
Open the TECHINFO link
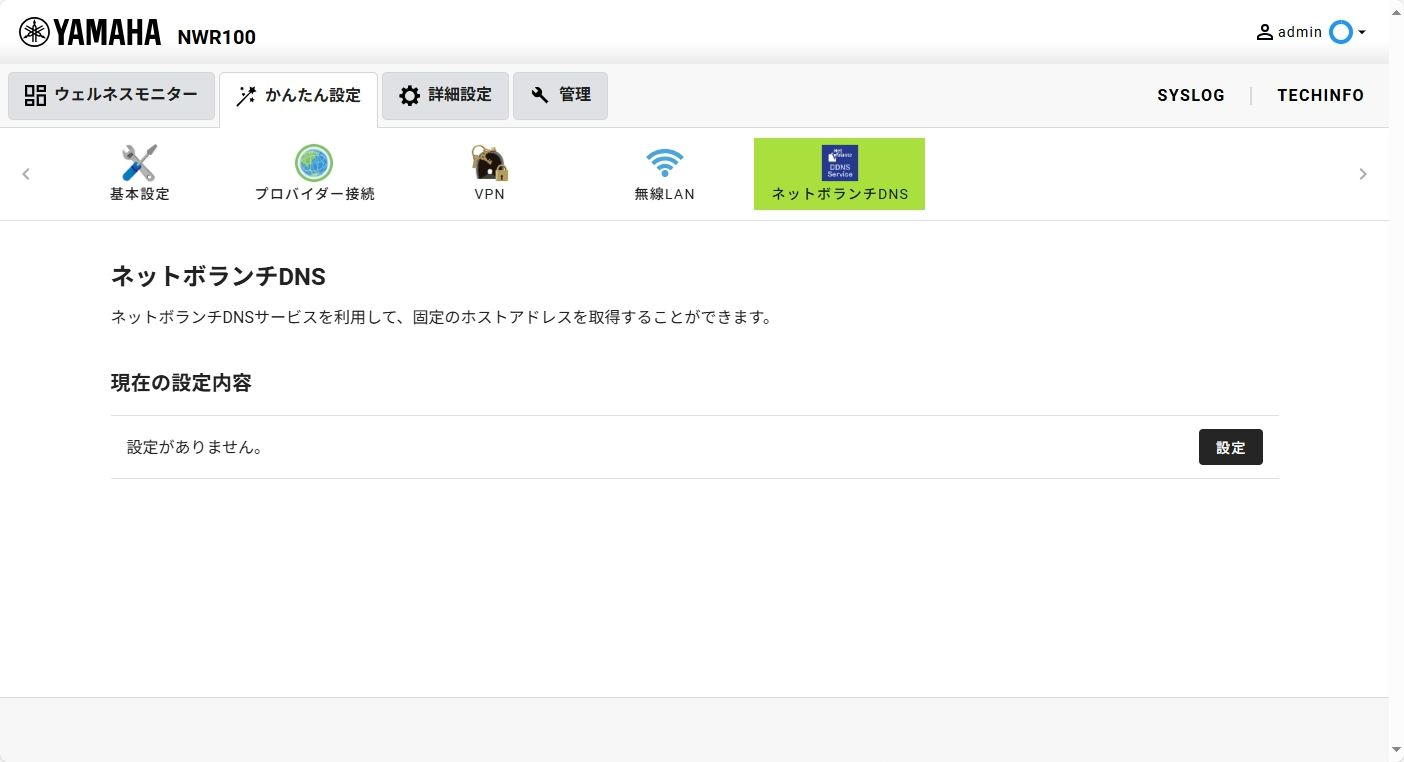(1320, 95)
